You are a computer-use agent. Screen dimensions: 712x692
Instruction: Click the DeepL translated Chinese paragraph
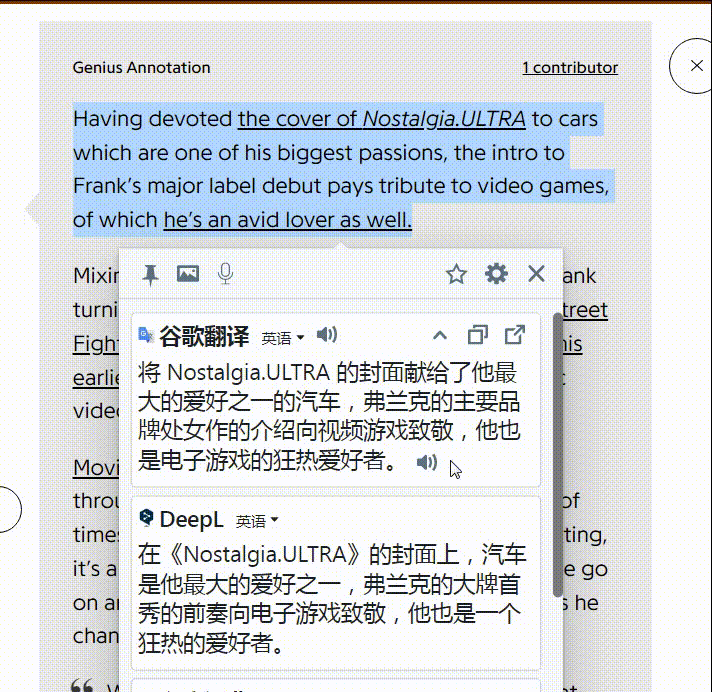coord(332,598)
